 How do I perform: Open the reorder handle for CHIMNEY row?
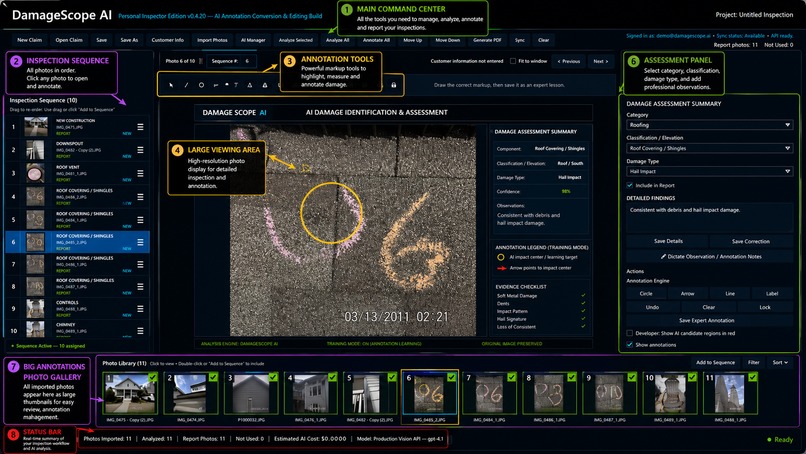[x=140, y=331]
